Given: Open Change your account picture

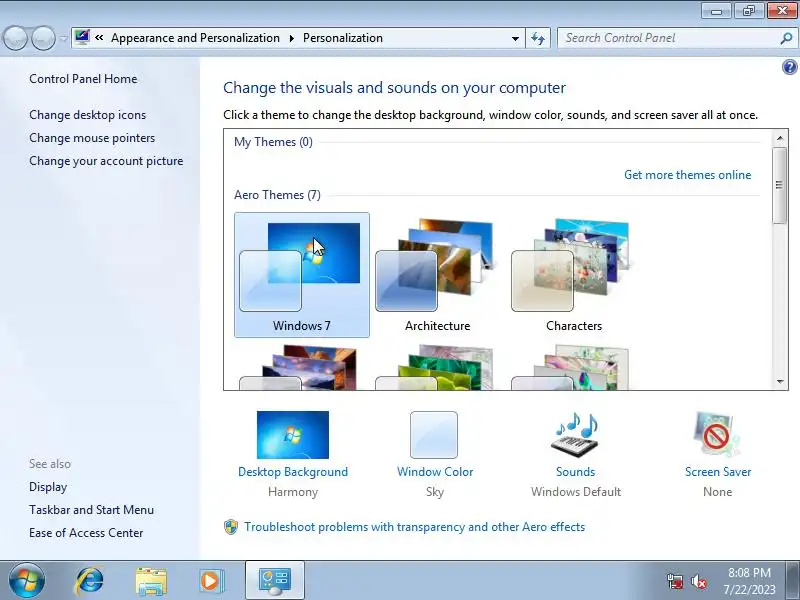Looking at the screenshot, I should 106,161.
